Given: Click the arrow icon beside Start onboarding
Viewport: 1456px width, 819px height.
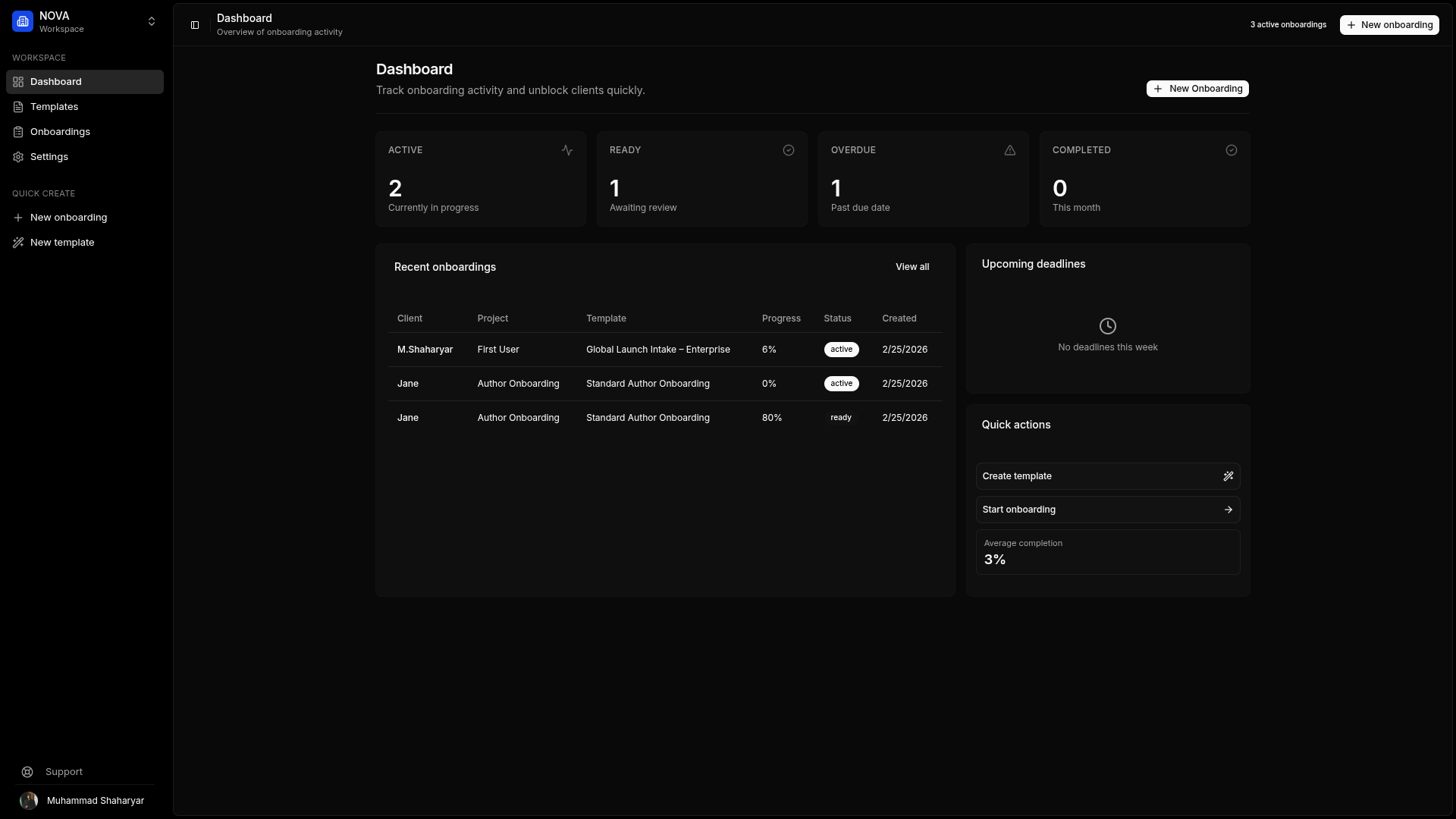Looking at the screenshot, I should 1227,509.
